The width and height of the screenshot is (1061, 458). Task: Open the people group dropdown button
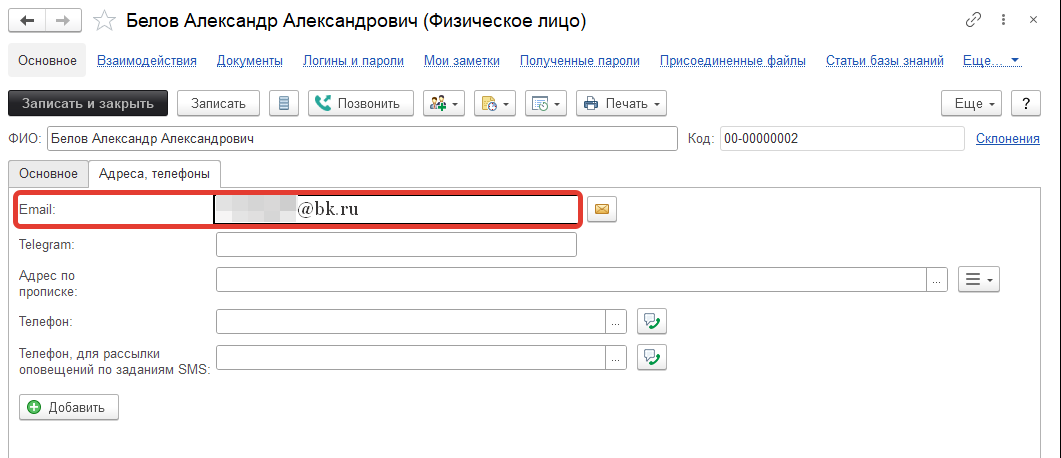pos(444,104)
